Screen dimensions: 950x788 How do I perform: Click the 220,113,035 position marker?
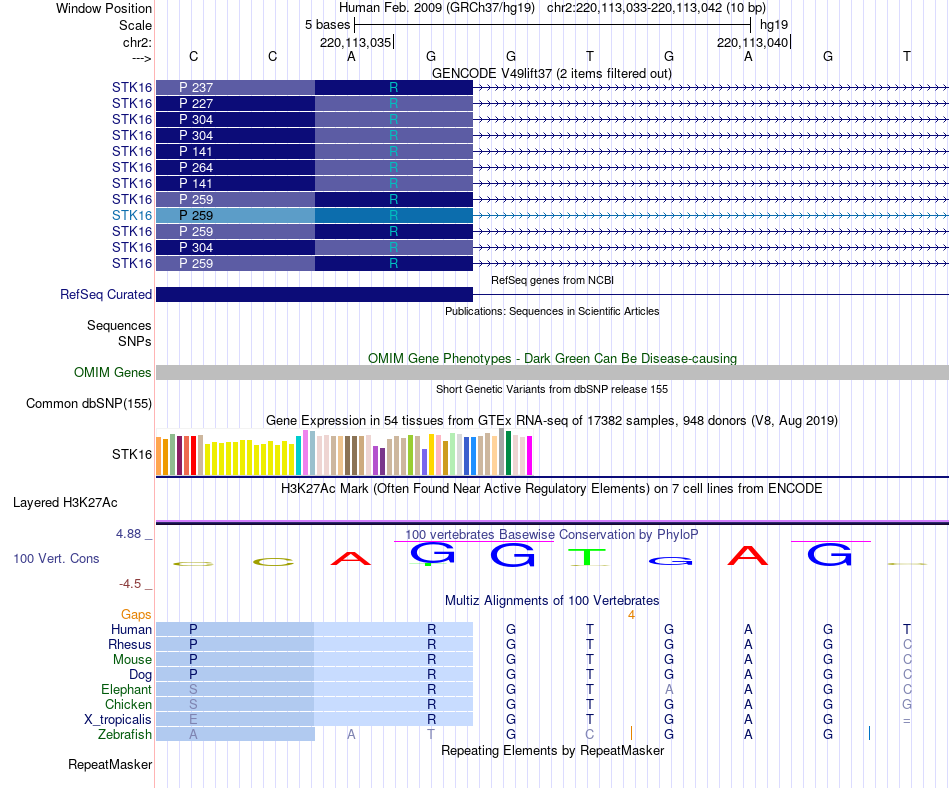point(356,42)
